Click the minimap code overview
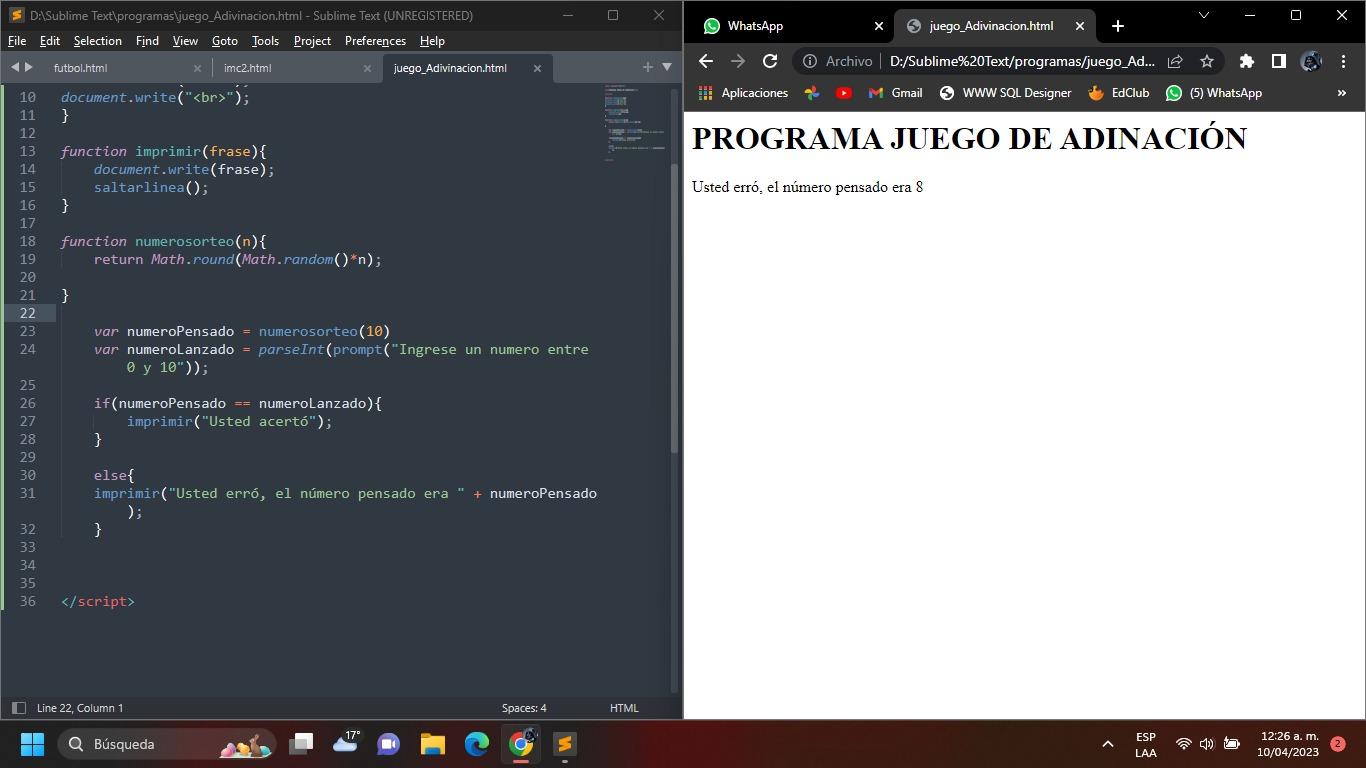Screen dimensions: 1366x768 point(634,122)
